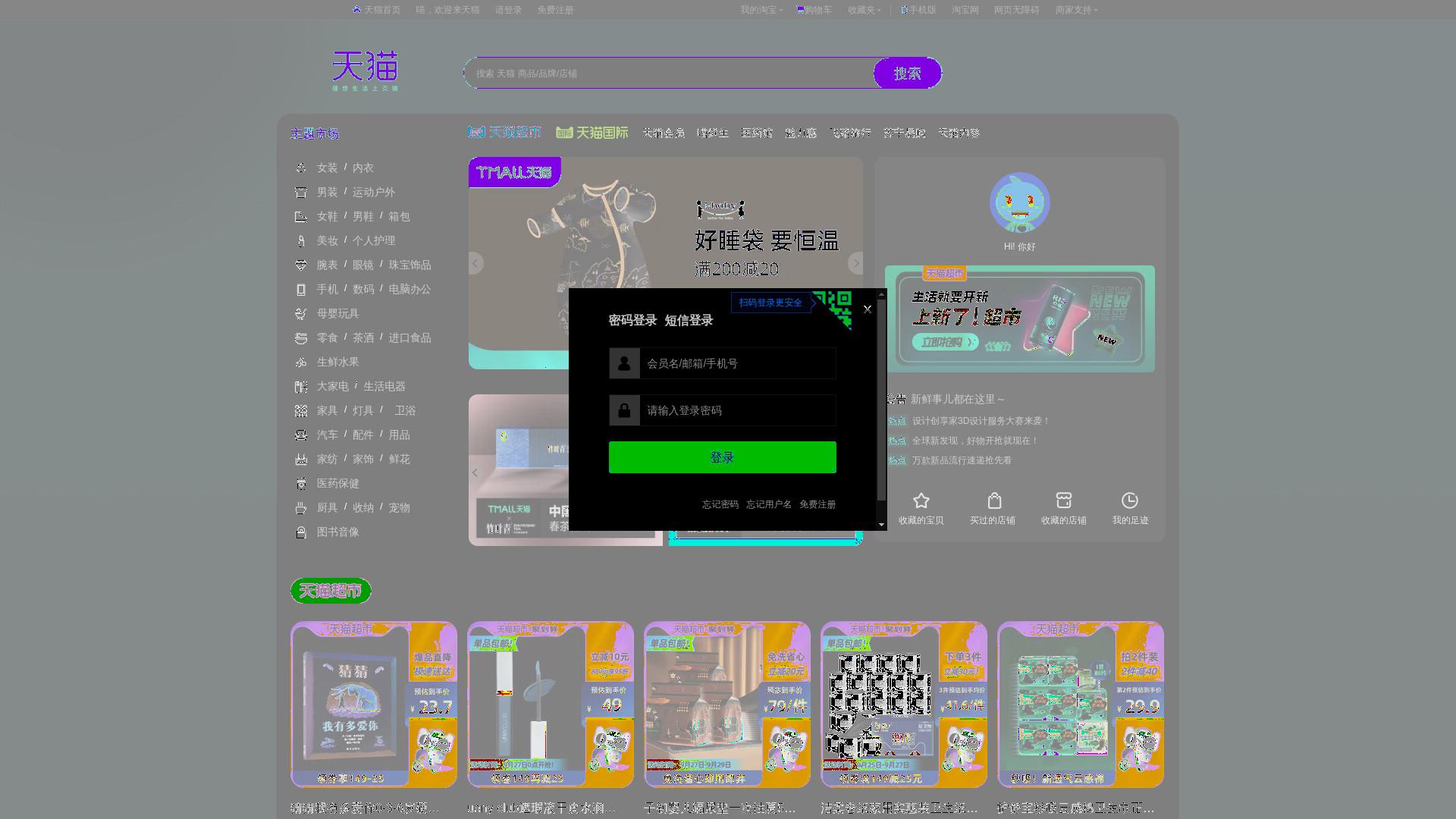Click the green 登录 button

tap(722, 457)
